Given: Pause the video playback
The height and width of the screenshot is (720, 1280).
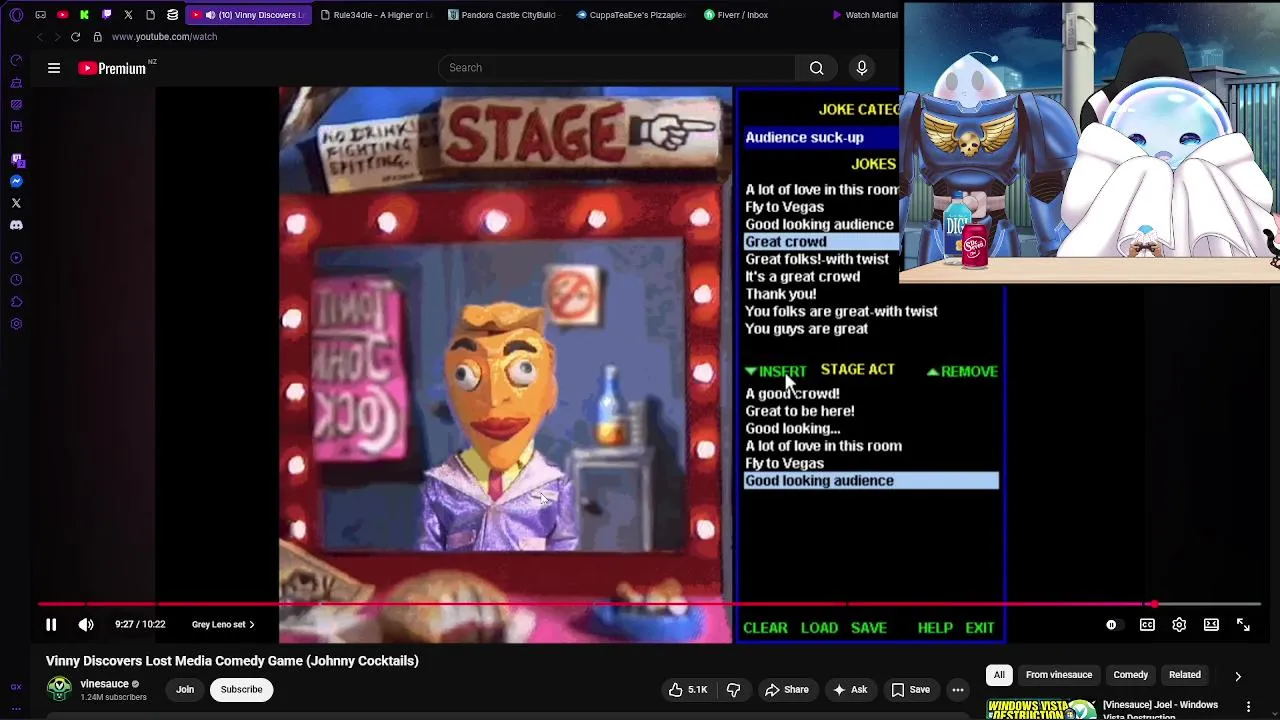Looking at the screenshot, I should (x=51, y=625).
